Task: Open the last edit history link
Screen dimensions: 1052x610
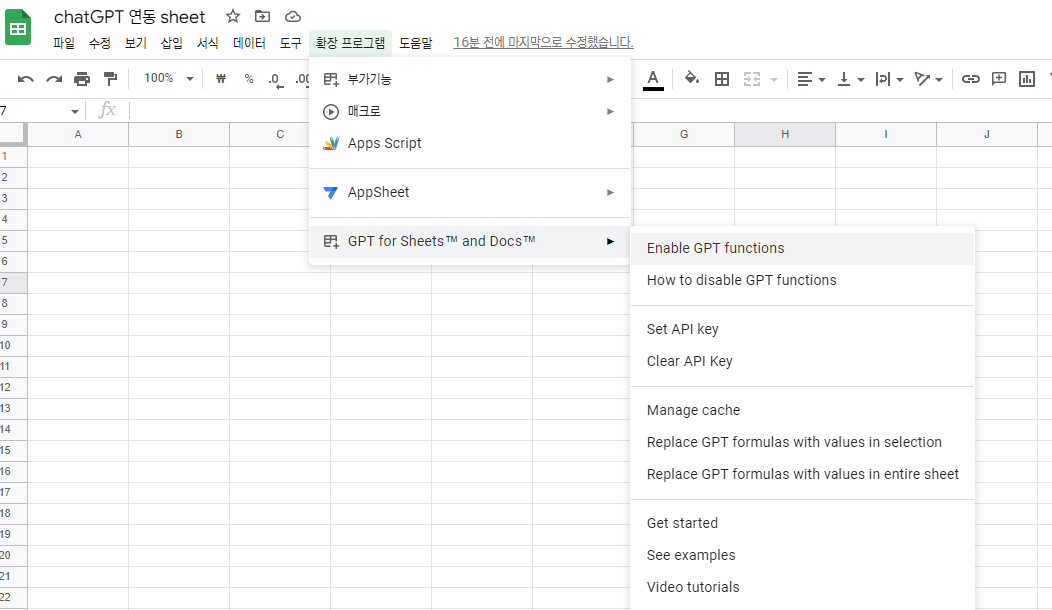Action: click(543, 42)
